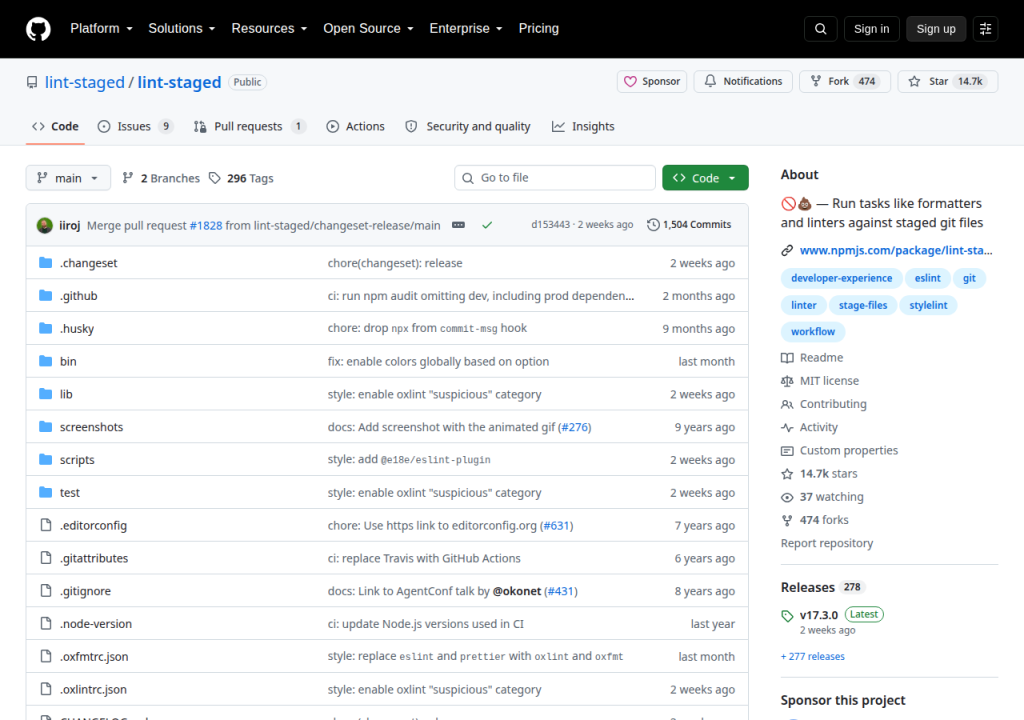Open the 1,504 Commits history
This screenshot has height=720, width=1024.
[x=689, y=225]
